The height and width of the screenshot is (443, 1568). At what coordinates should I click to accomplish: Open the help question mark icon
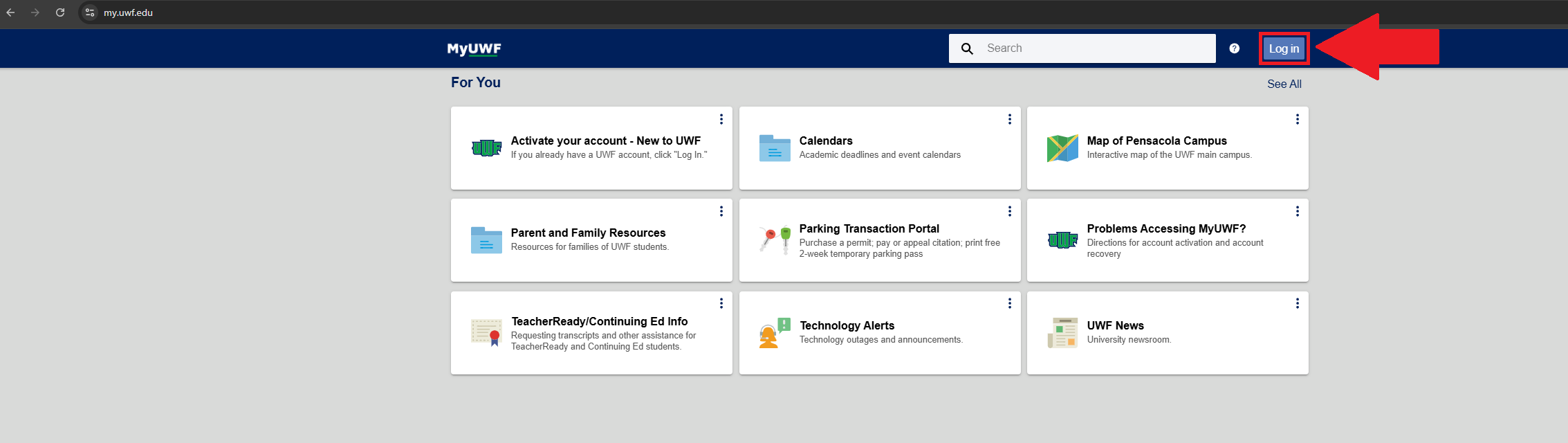point(1235,48)
